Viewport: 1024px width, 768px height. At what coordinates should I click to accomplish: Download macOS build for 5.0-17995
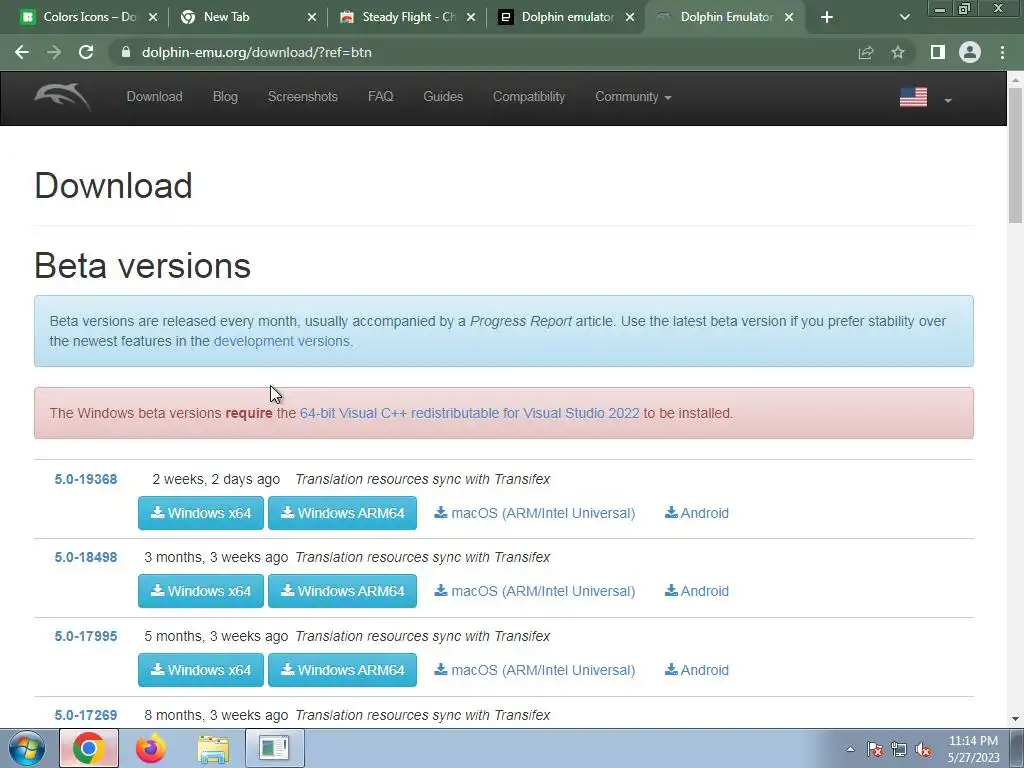[534, 670]
